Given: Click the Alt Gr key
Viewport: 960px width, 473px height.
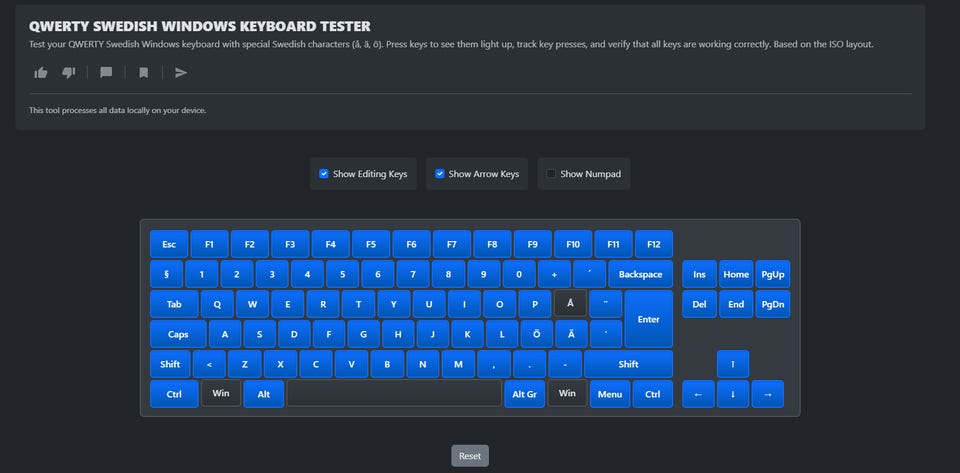Looking at the screenshot, I should pos(525,394).
